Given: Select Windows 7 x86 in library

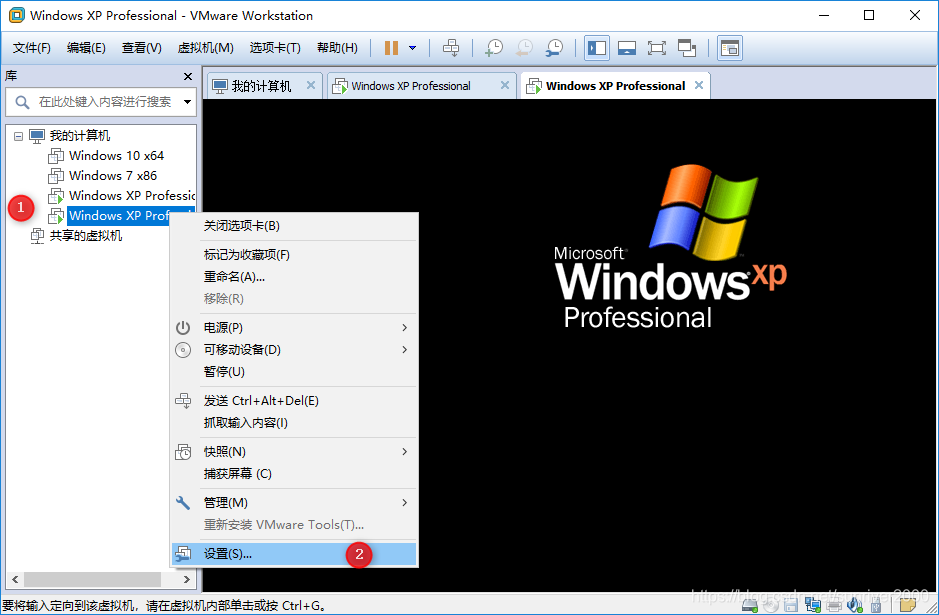Looking at the screenshot, I should click(113, 175).
